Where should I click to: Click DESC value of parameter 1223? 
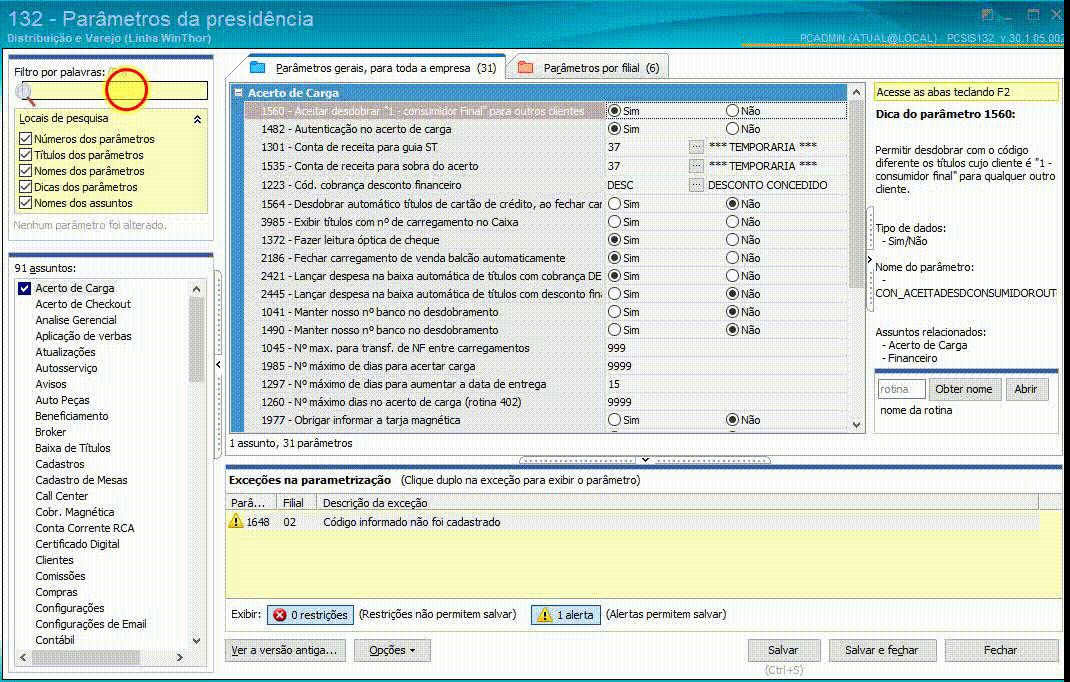click(620, 185)
